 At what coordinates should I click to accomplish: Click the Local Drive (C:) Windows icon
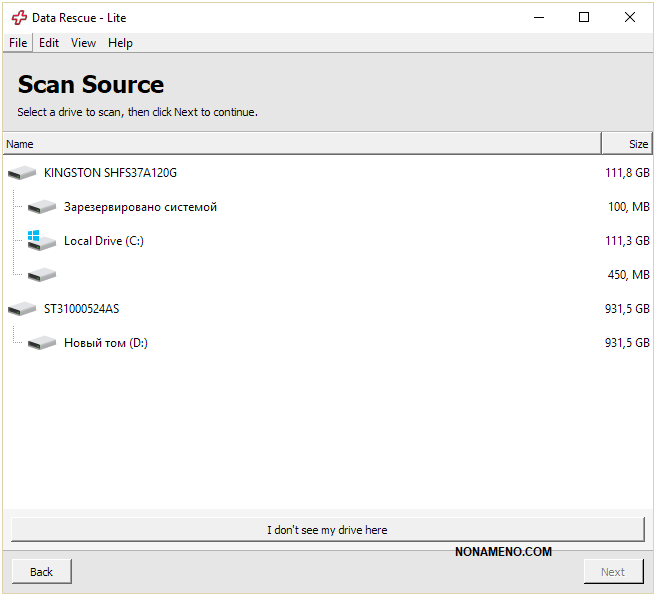click(41, 241)
